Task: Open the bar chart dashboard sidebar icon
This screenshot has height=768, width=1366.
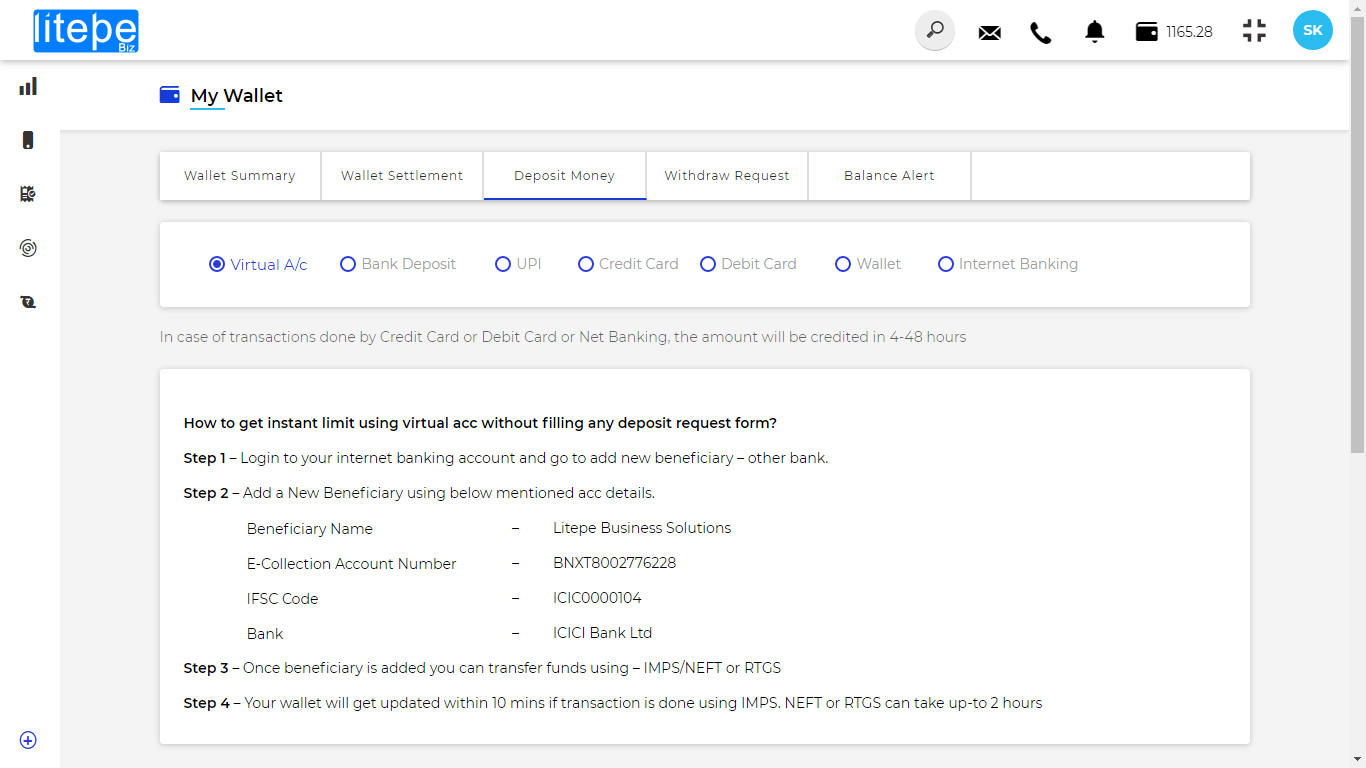Action: [x=28, y=87]
